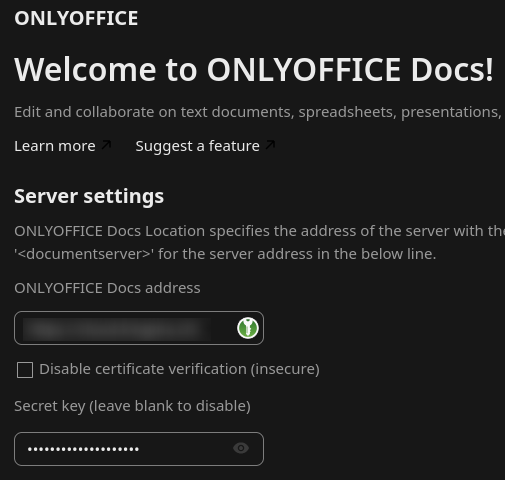This screenshot has height=480, width=505.
Task: Click the green KeePassXC key icon
Action: click(248, 328)
